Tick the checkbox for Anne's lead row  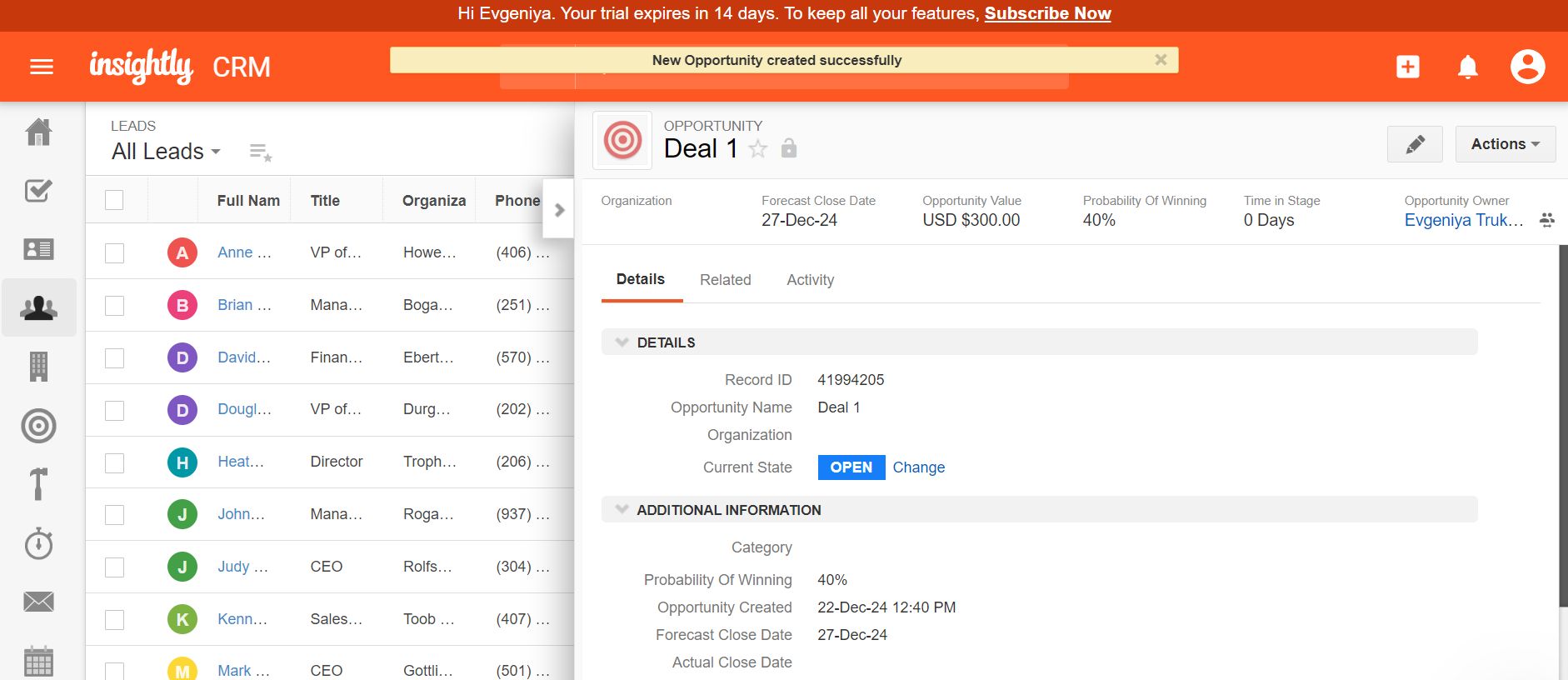[115, 253]
